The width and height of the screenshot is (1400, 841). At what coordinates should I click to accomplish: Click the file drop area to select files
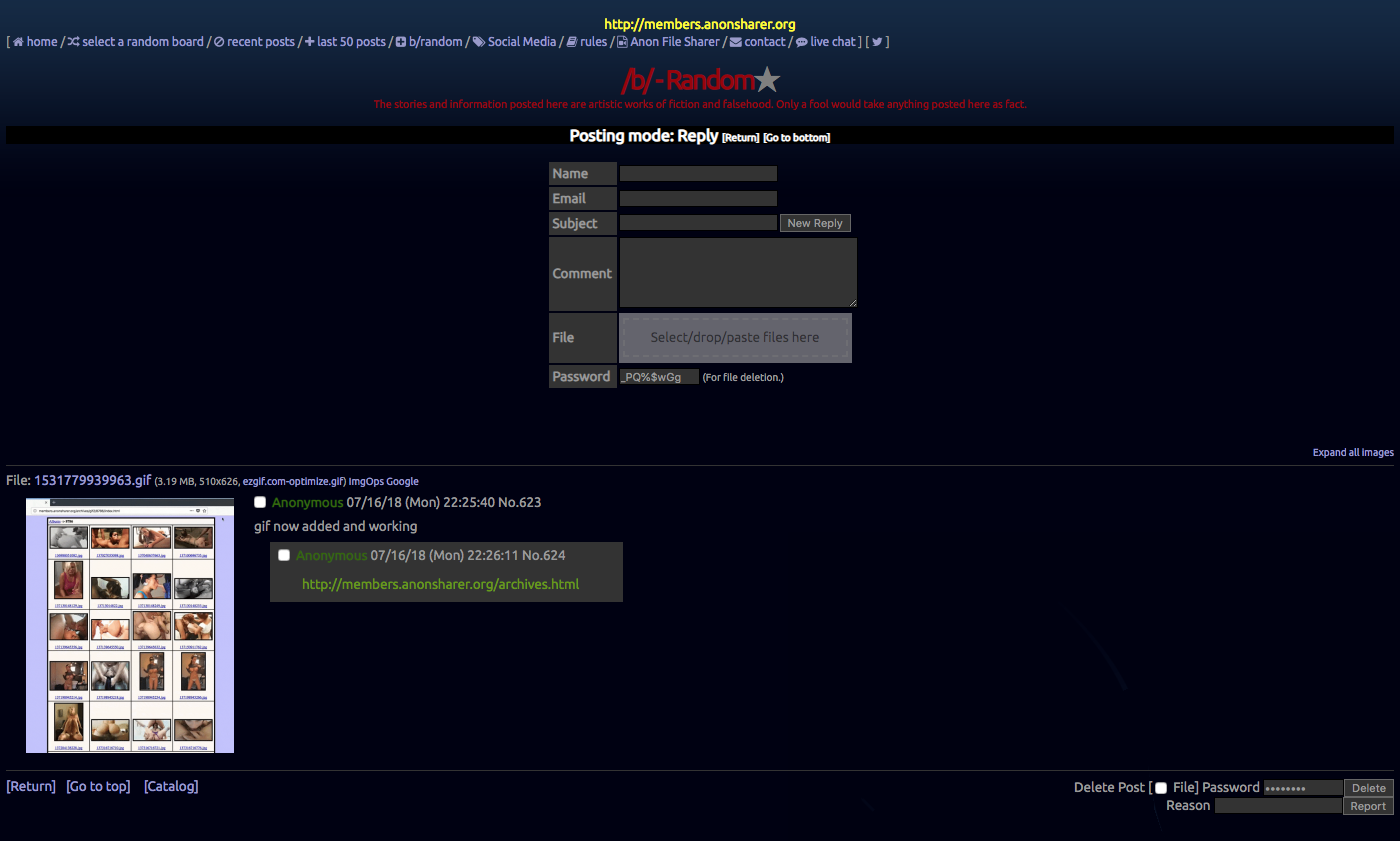point(735,338)
